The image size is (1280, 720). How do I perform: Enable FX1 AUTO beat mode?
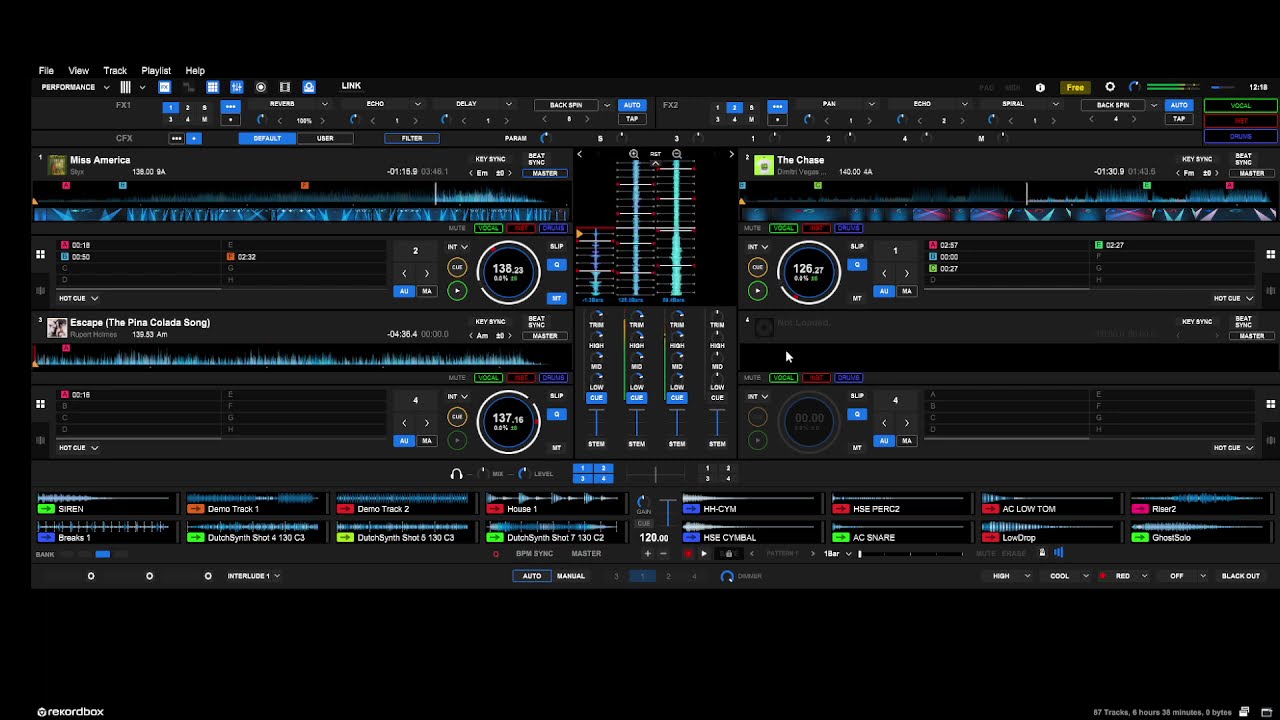pos(632,105)
